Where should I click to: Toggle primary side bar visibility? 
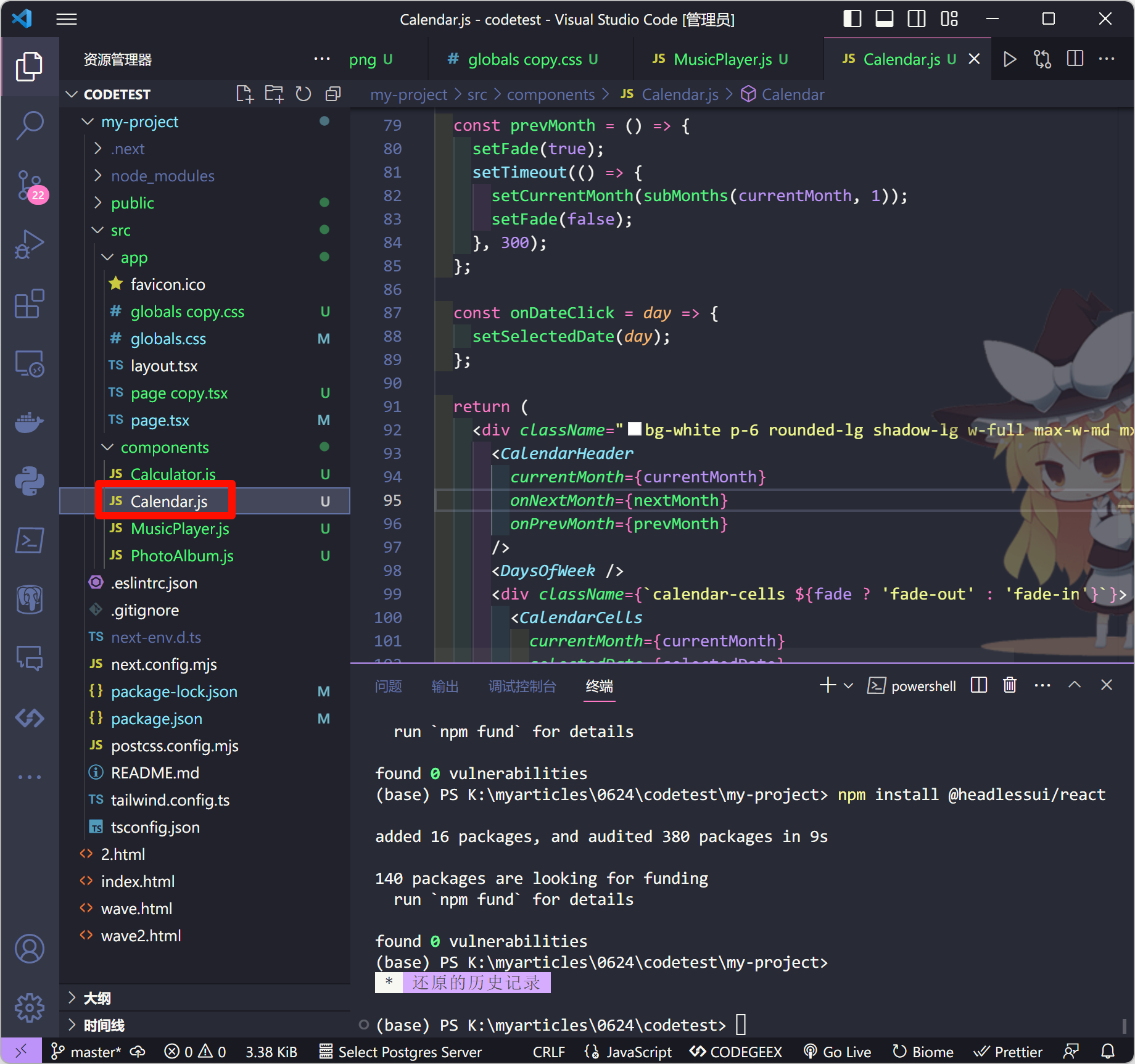tap(852, 19)
